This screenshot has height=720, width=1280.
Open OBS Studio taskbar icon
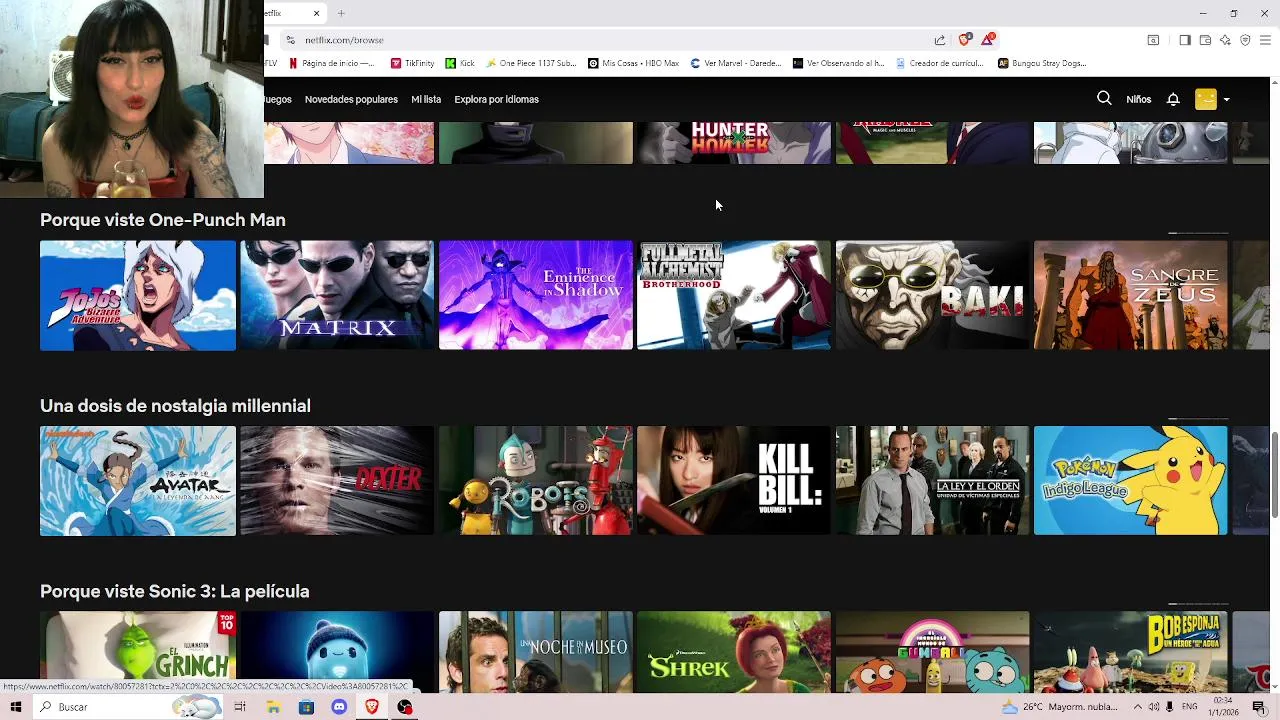coord(405,707)
